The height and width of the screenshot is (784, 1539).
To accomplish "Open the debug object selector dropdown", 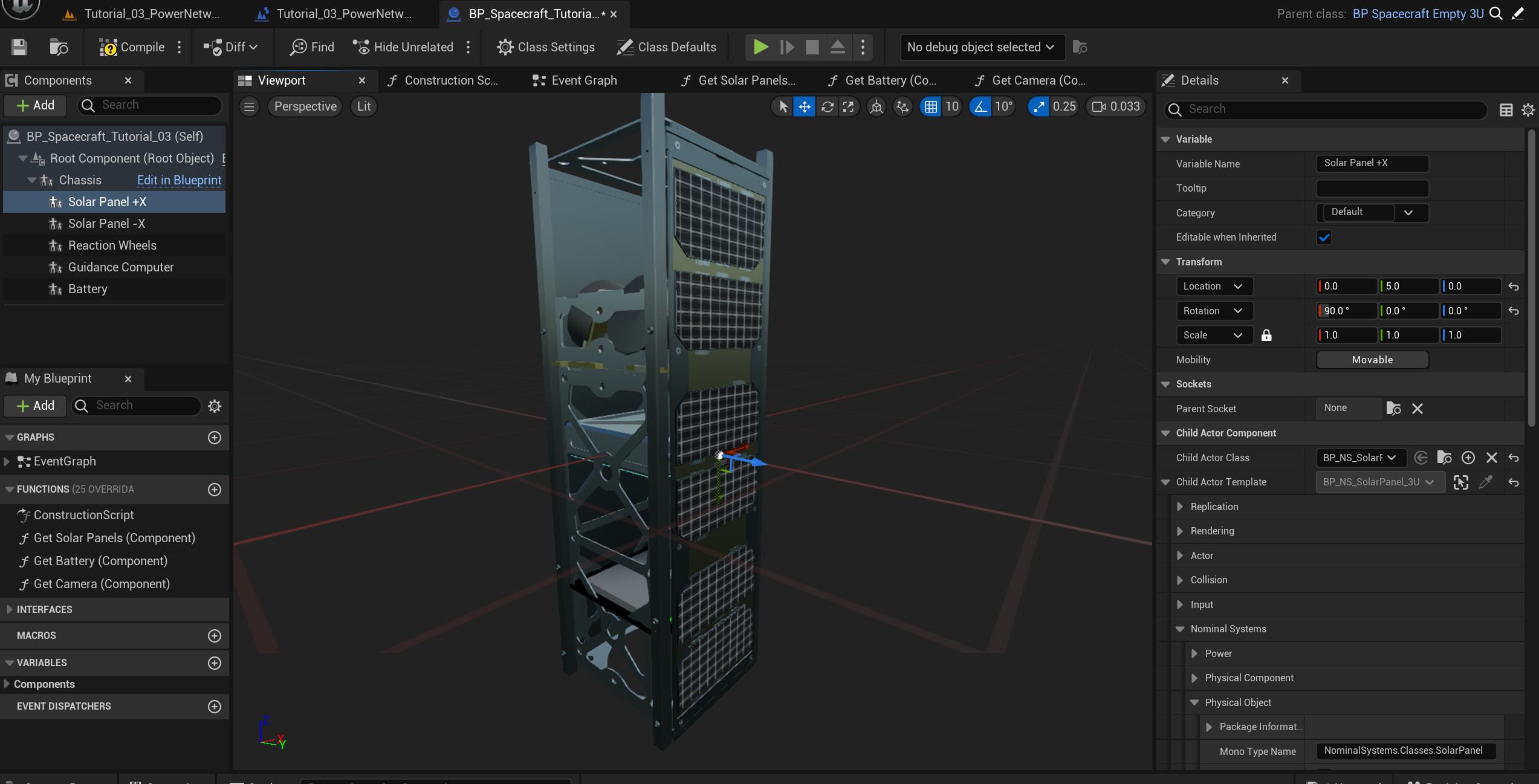I will pyautogui.click(x=981, y=47).
